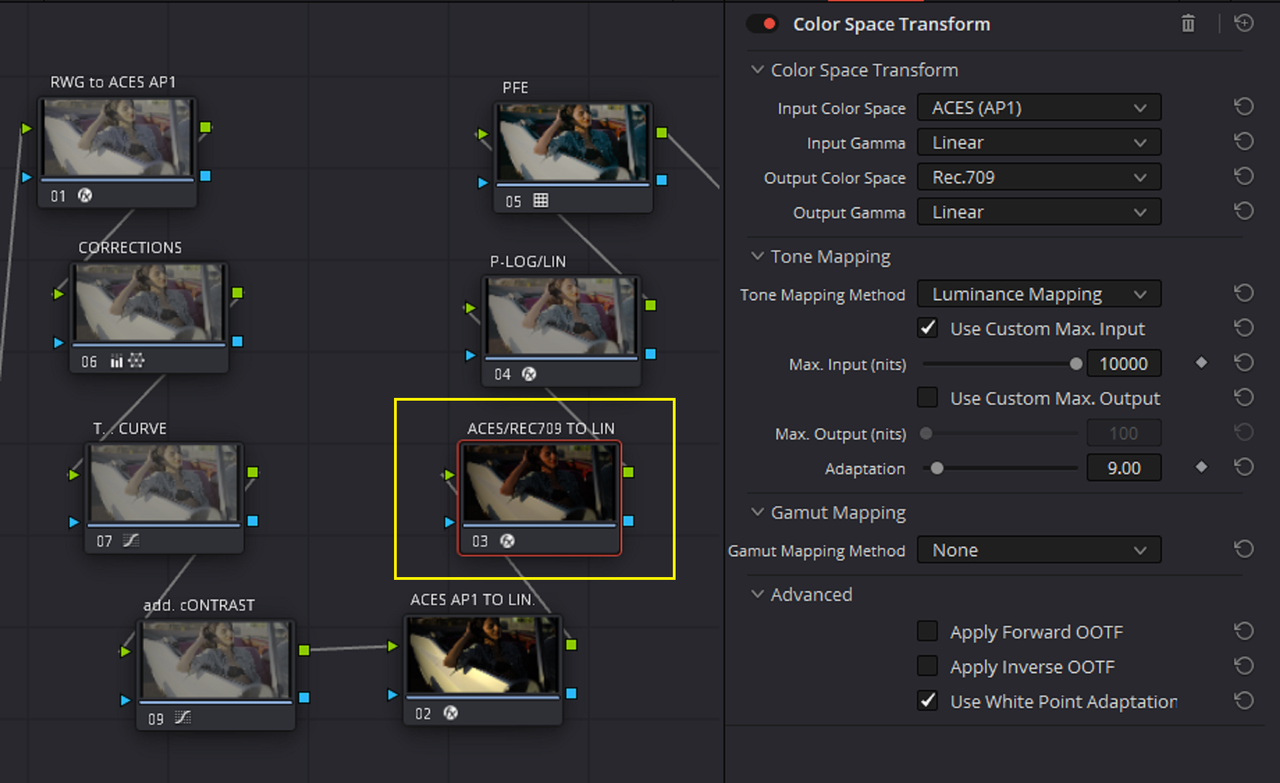Image resolution: width=1280 pixels, height=783 pixels.
Task: Click the grid icon on node 05
Action: coord(541,201)
